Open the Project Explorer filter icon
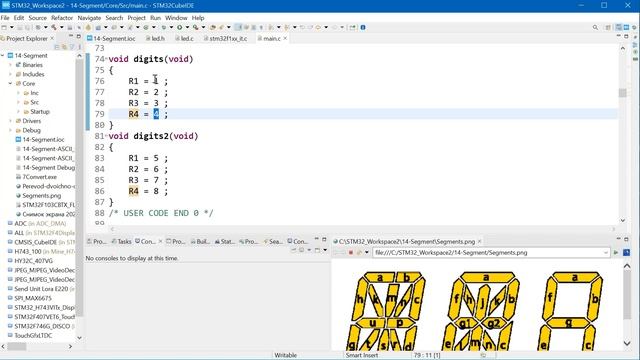Image resolution: width=640 pixels, height=360 pixels. point(72,47)
